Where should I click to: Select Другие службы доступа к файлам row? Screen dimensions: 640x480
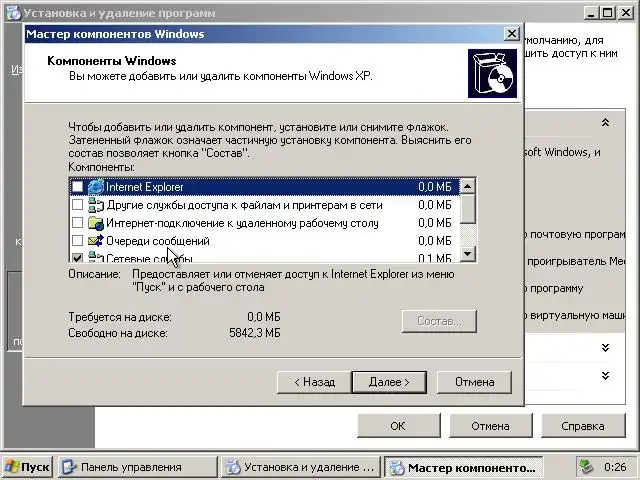pos(265,205)
